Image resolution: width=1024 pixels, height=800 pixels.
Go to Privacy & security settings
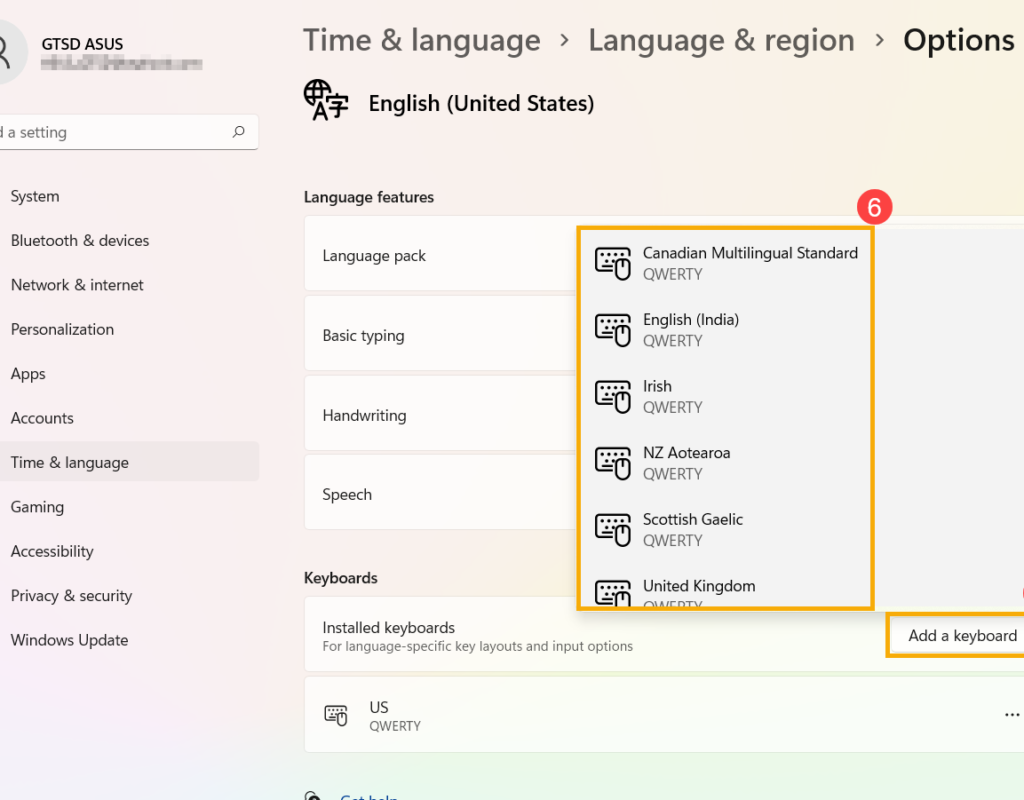(x=71, y=596)
